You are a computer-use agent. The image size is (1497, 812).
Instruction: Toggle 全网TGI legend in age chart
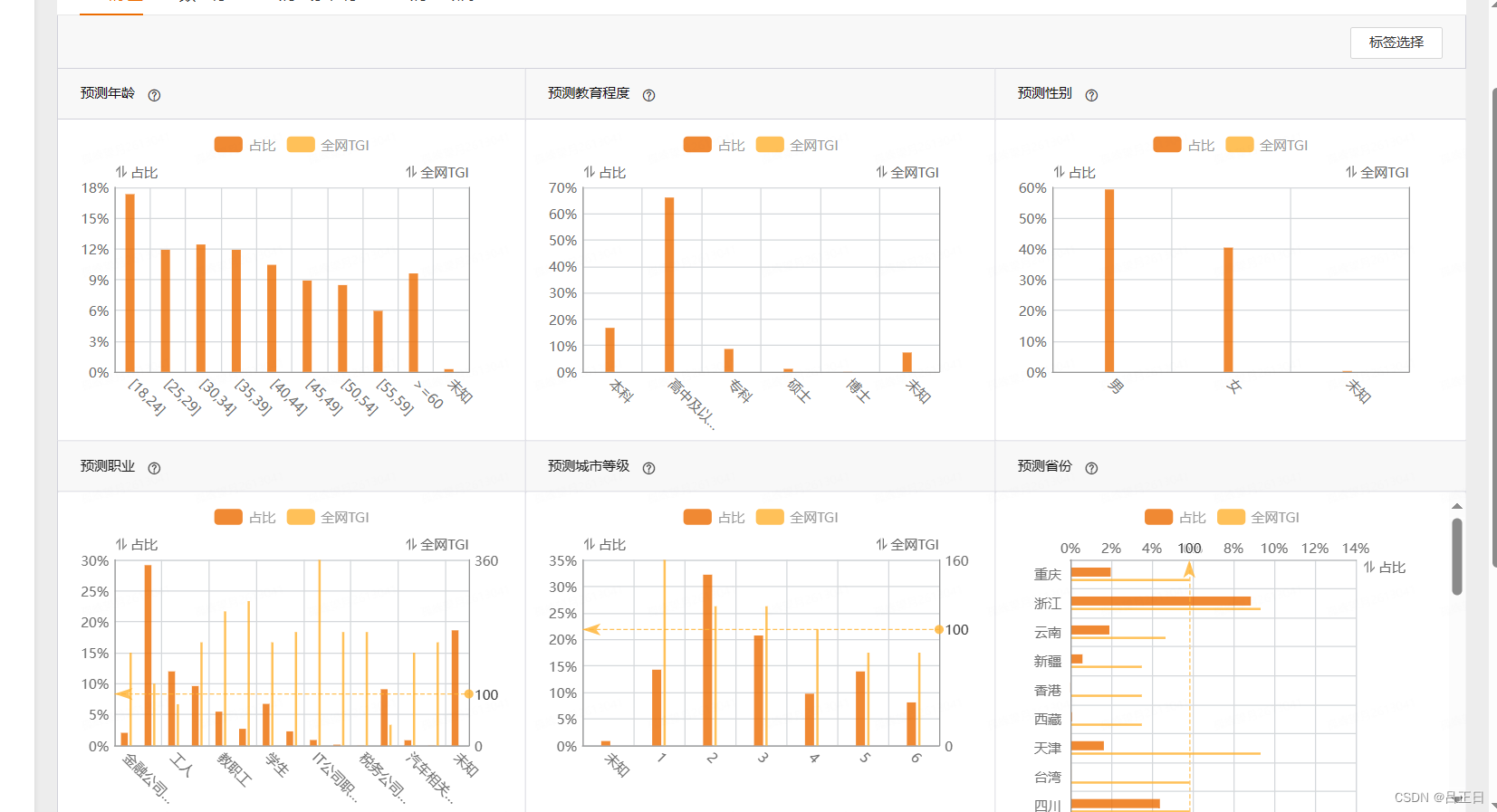[328, 145]
